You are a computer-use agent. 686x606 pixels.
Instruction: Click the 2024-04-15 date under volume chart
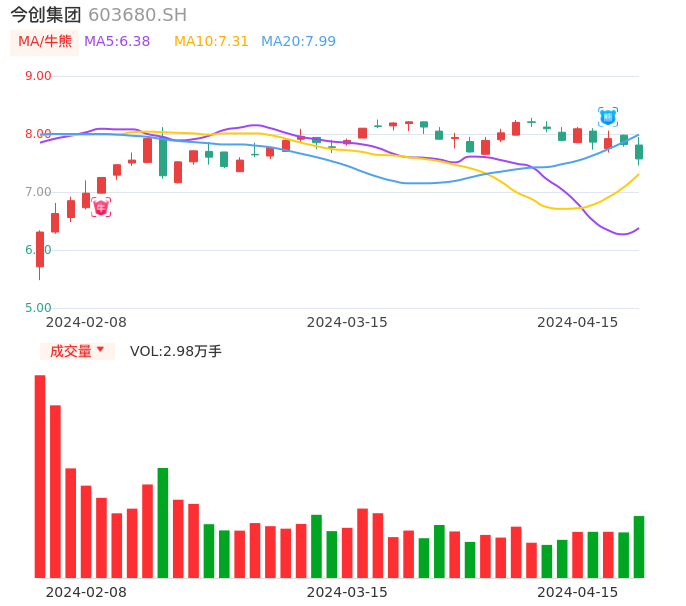coord(578,592)
